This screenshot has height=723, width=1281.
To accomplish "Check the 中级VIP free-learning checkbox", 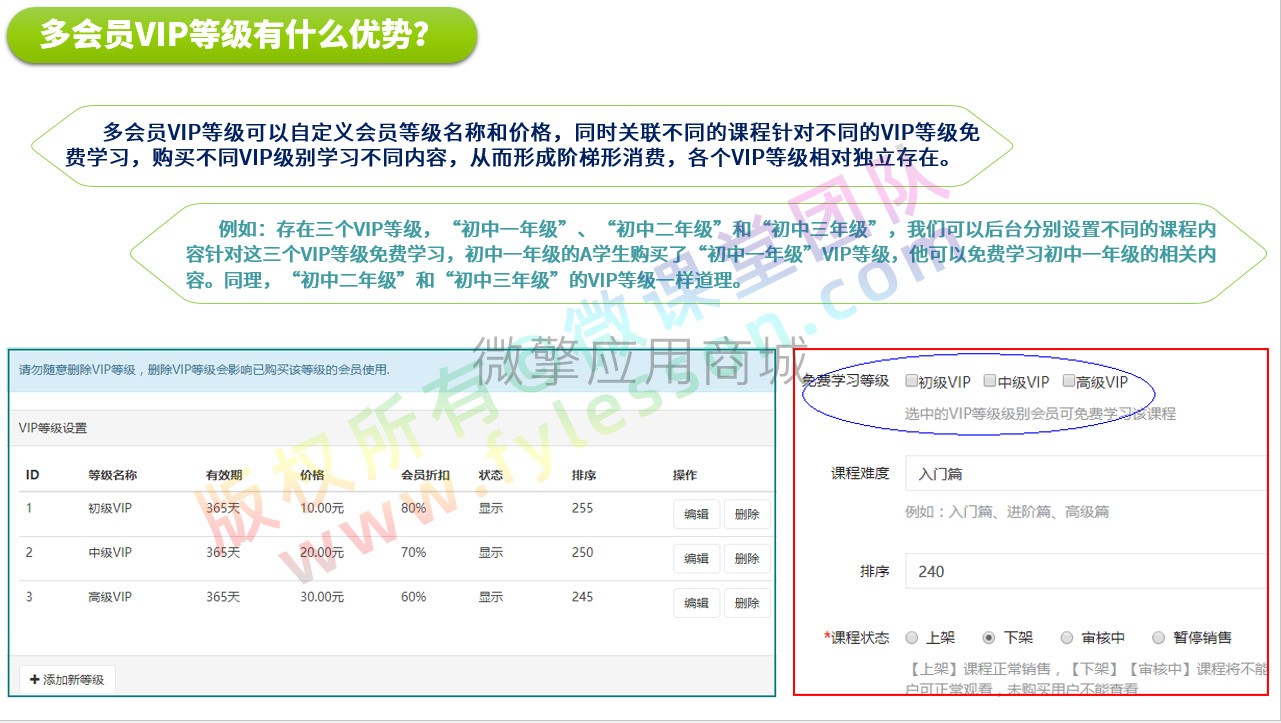I will coord(990,381).
